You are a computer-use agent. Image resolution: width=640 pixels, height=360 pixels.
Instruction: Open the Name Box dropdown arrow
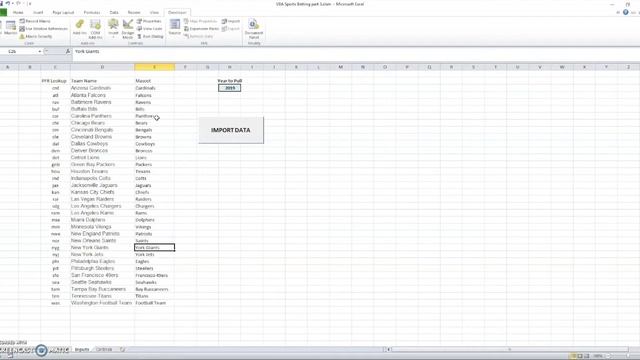click(40, 51)
